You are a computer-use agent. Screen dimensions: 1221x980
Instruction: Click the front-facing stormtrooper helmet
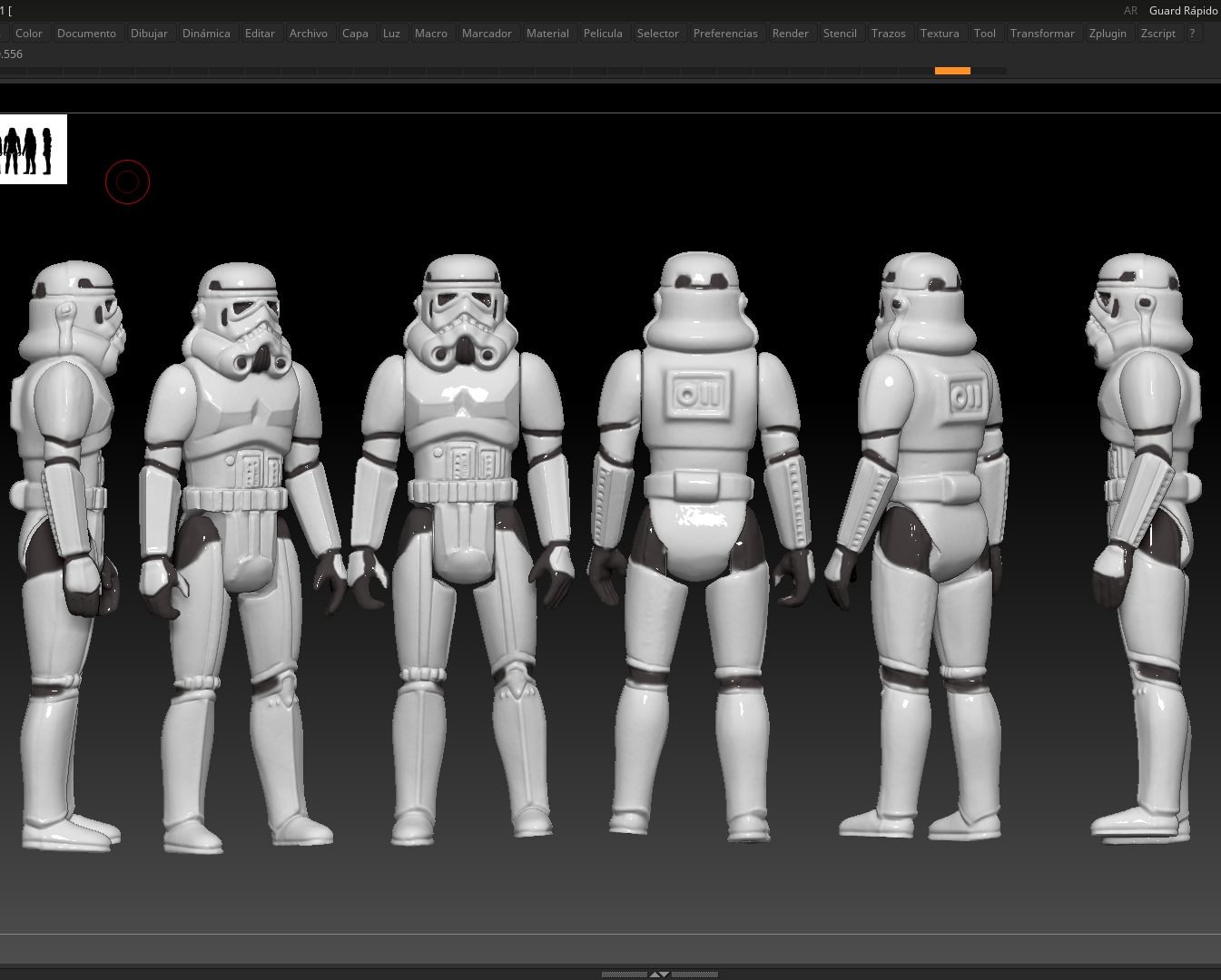pyautogui.click(x=464, y=309)
